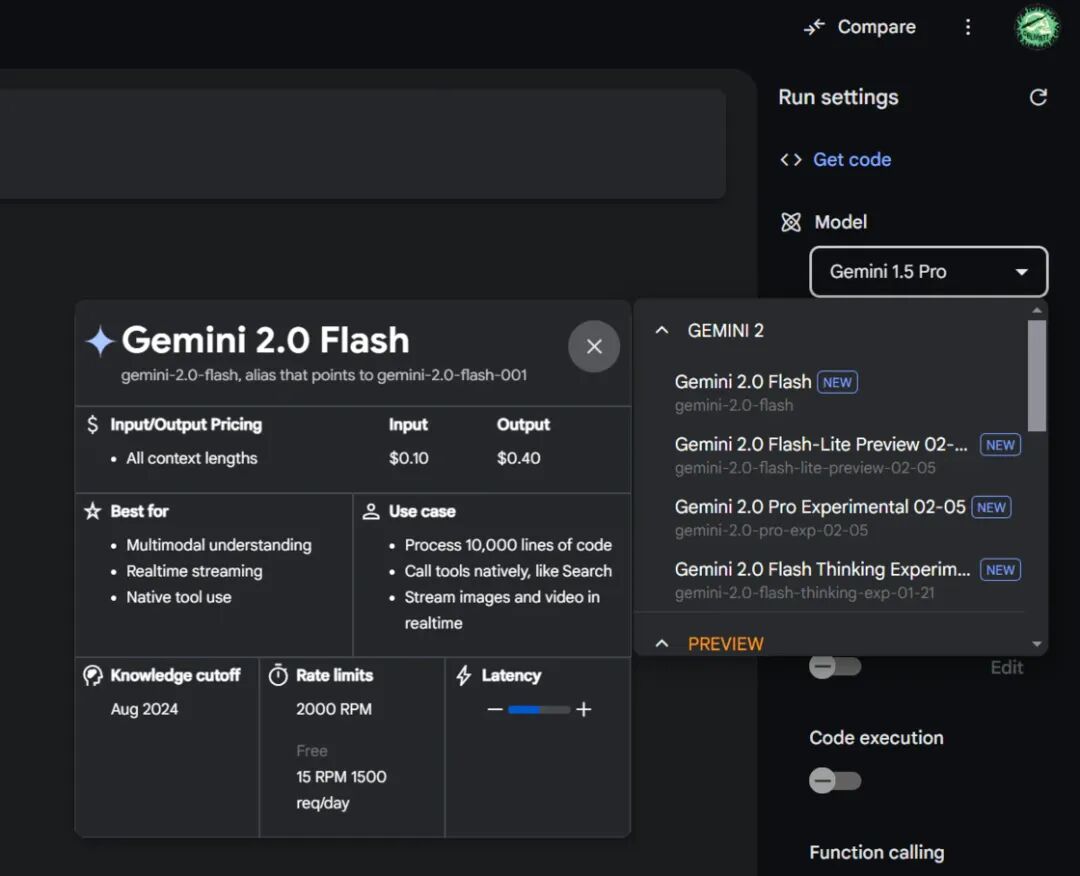Open the user profile avatar
Screen dimensions: 1080x876
pyautogui.click(x=1037, y=28)
